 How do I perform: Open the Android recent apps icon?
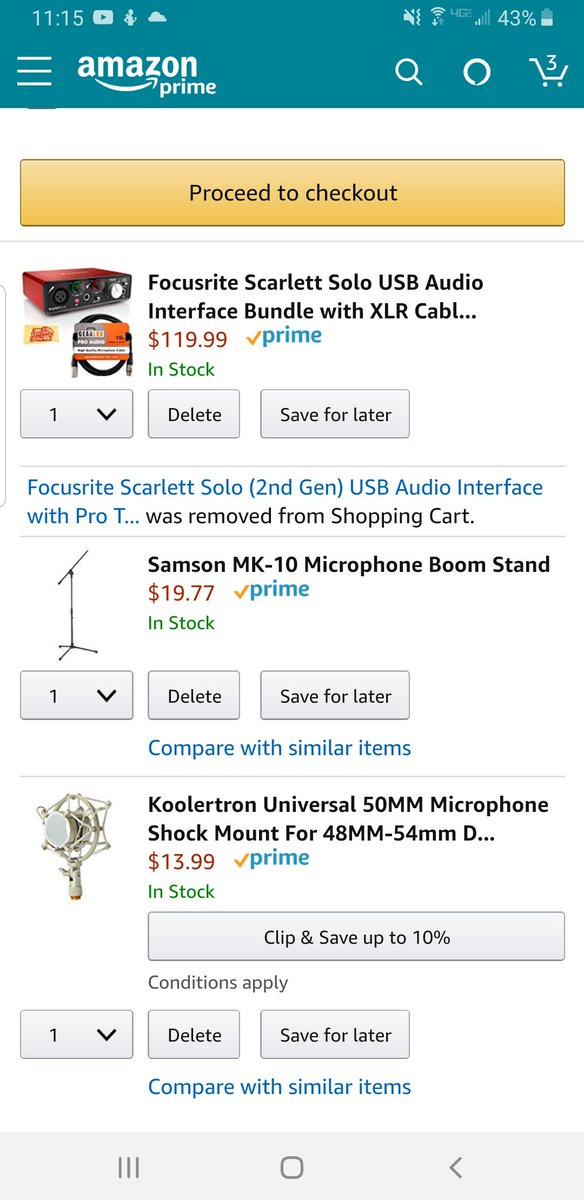coord(128,1166)
